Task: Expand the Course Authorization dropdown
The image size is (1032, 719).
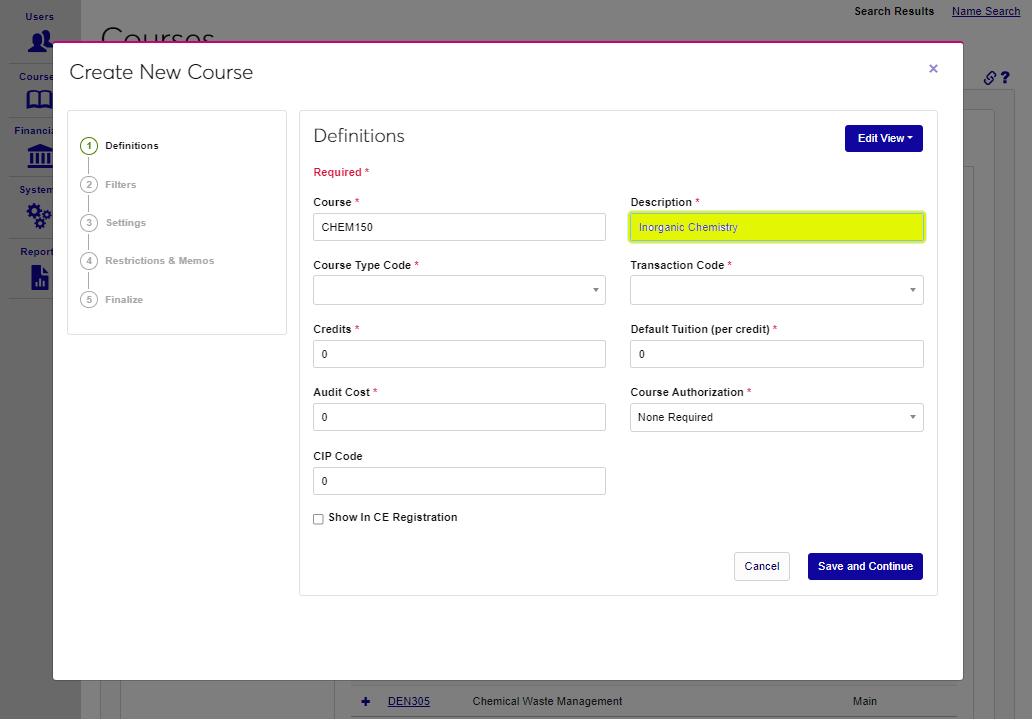Action: tap(776, 417)
